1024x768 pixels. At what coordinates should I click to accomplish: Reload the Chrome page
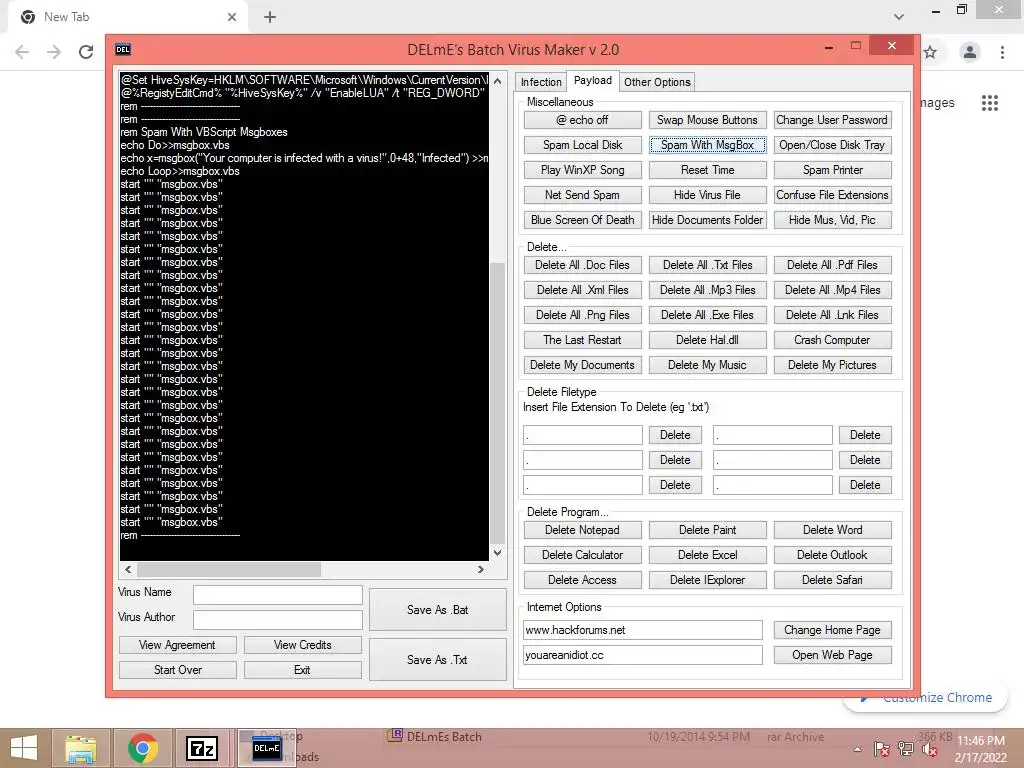[x=86, y=52]
